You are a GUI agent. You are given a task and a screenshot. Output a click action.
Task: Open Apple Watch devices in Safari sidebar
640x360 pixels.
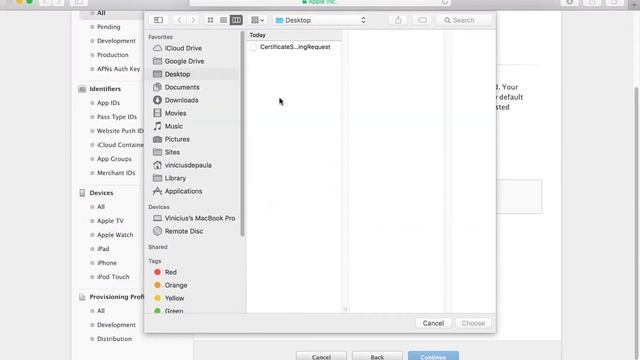[x=115, y=235]
